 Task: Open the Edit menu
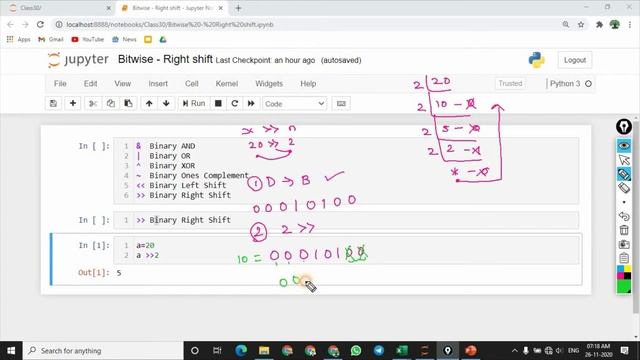90,84
